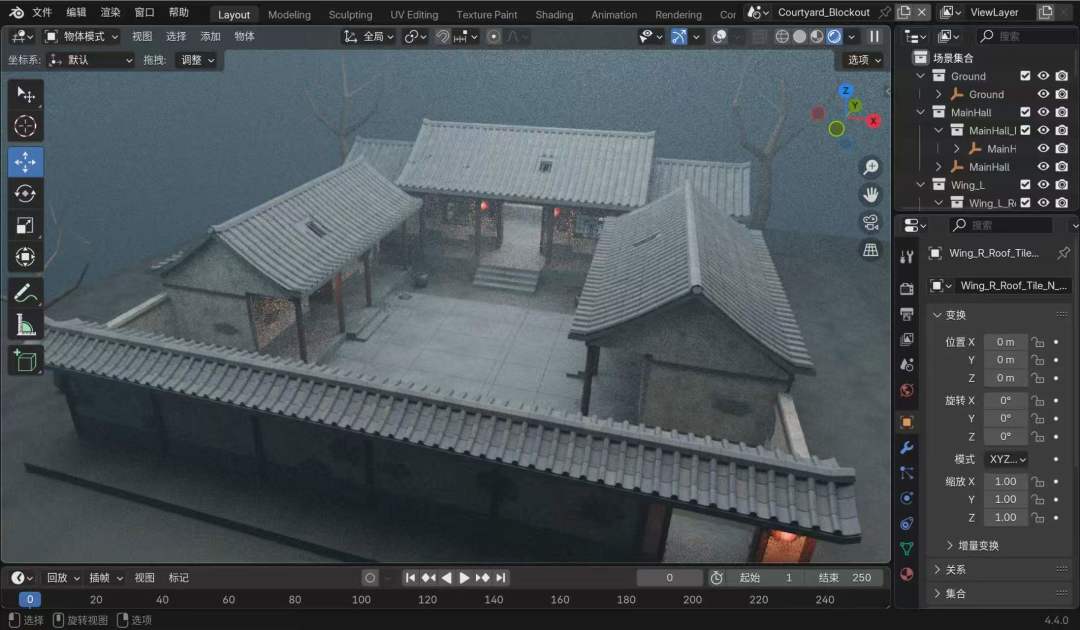Image resolution: width=1080 pixels, height=630 pixels.
Task: Switch to the Modeling workspace tab
Action: (289, 14)
